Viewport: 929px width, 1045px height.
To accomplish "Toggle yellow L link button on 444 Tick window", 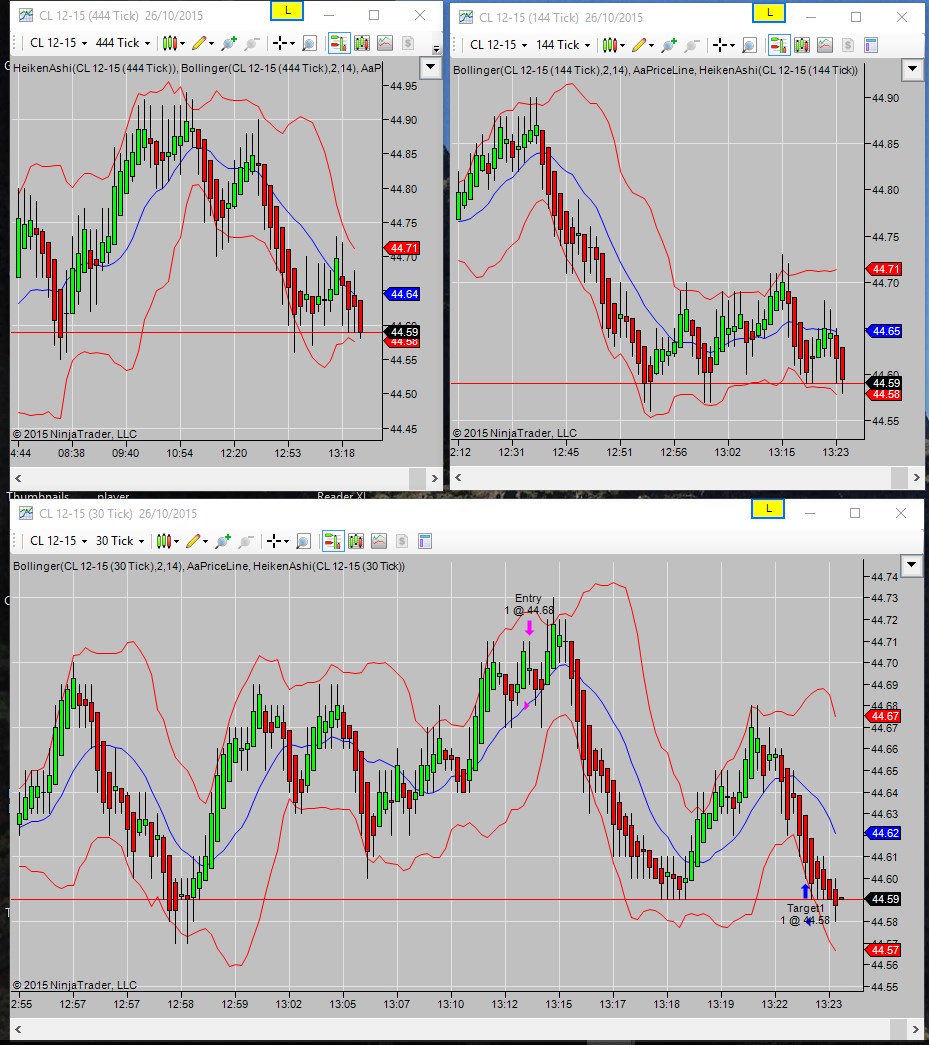I will click(x=287, y=11).
